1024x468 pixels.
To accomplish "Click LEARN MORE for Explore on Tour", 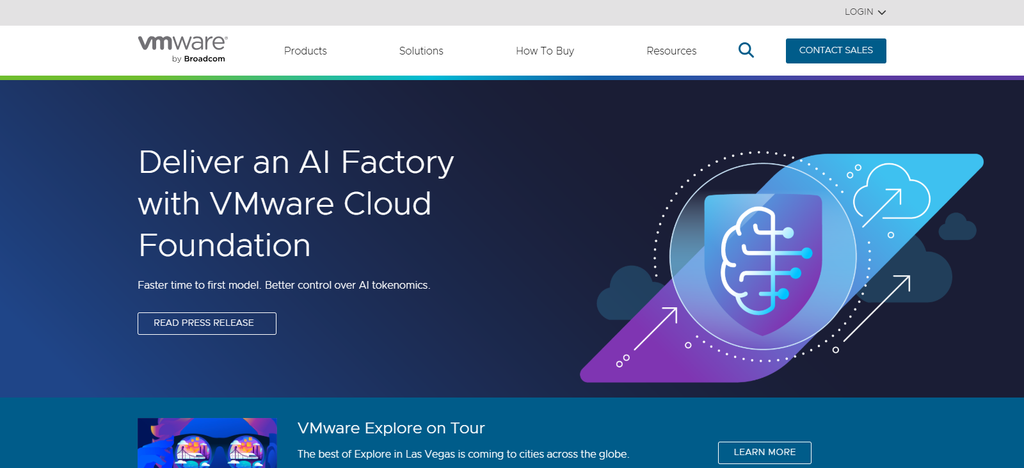I will coord(765,452).
